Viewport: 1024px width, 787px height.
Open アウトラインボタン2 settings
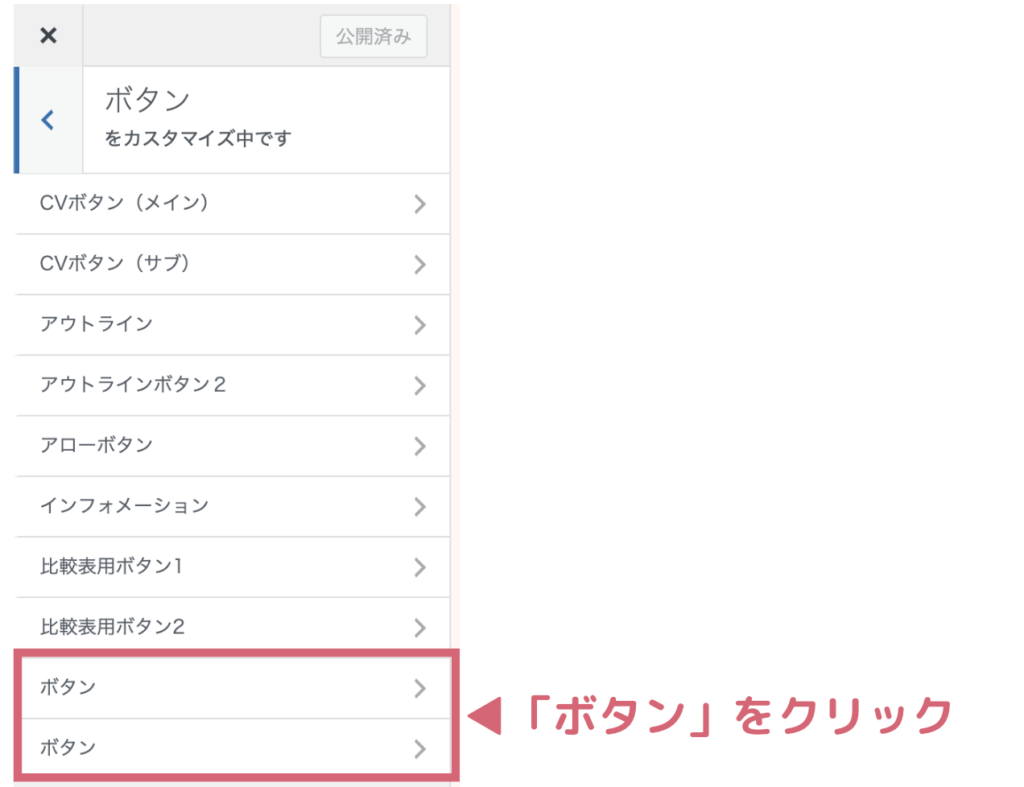tap(232, 385)
